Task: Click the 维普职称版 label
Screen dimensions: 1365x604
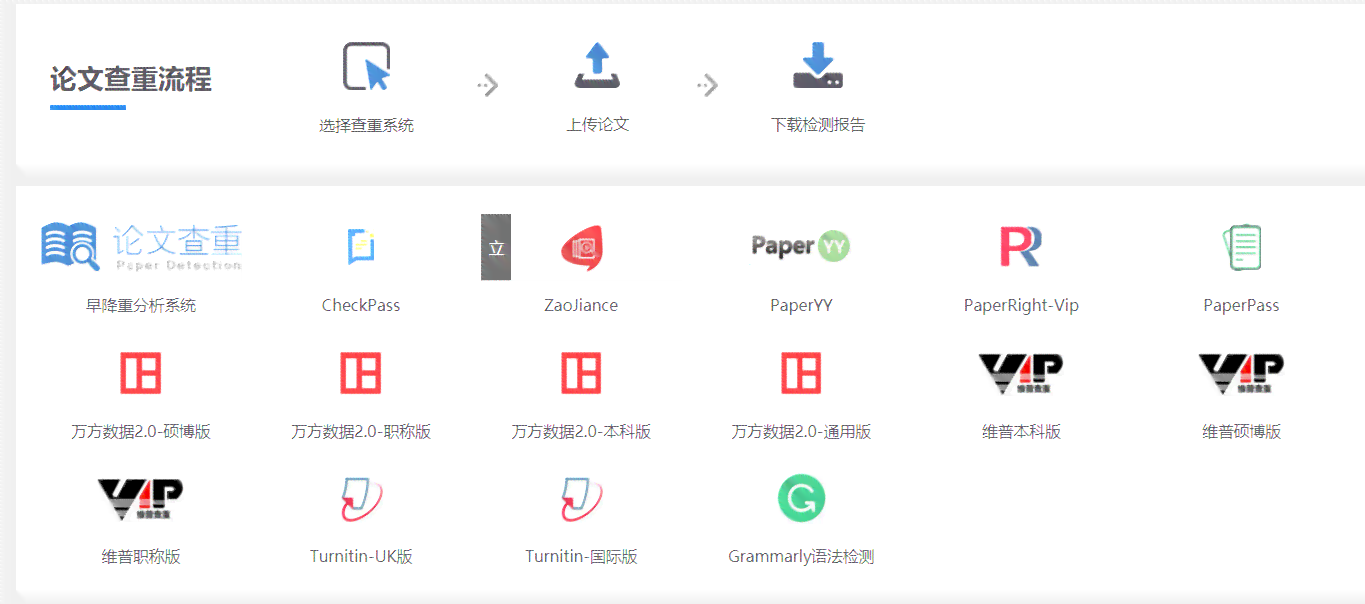Action: click(141, 557)
